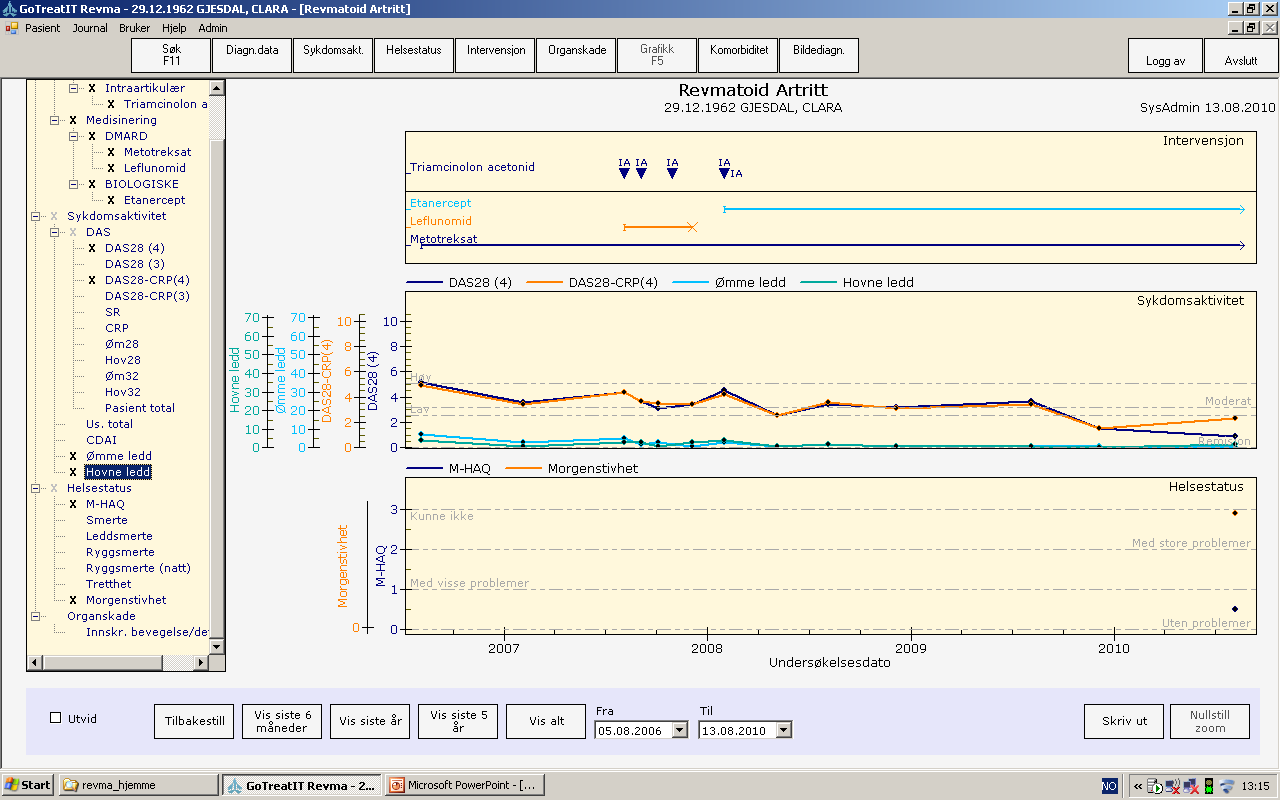Open Bildediagn. section
The height and width of the screenshot is (800, 1280).
pos(819,55)
